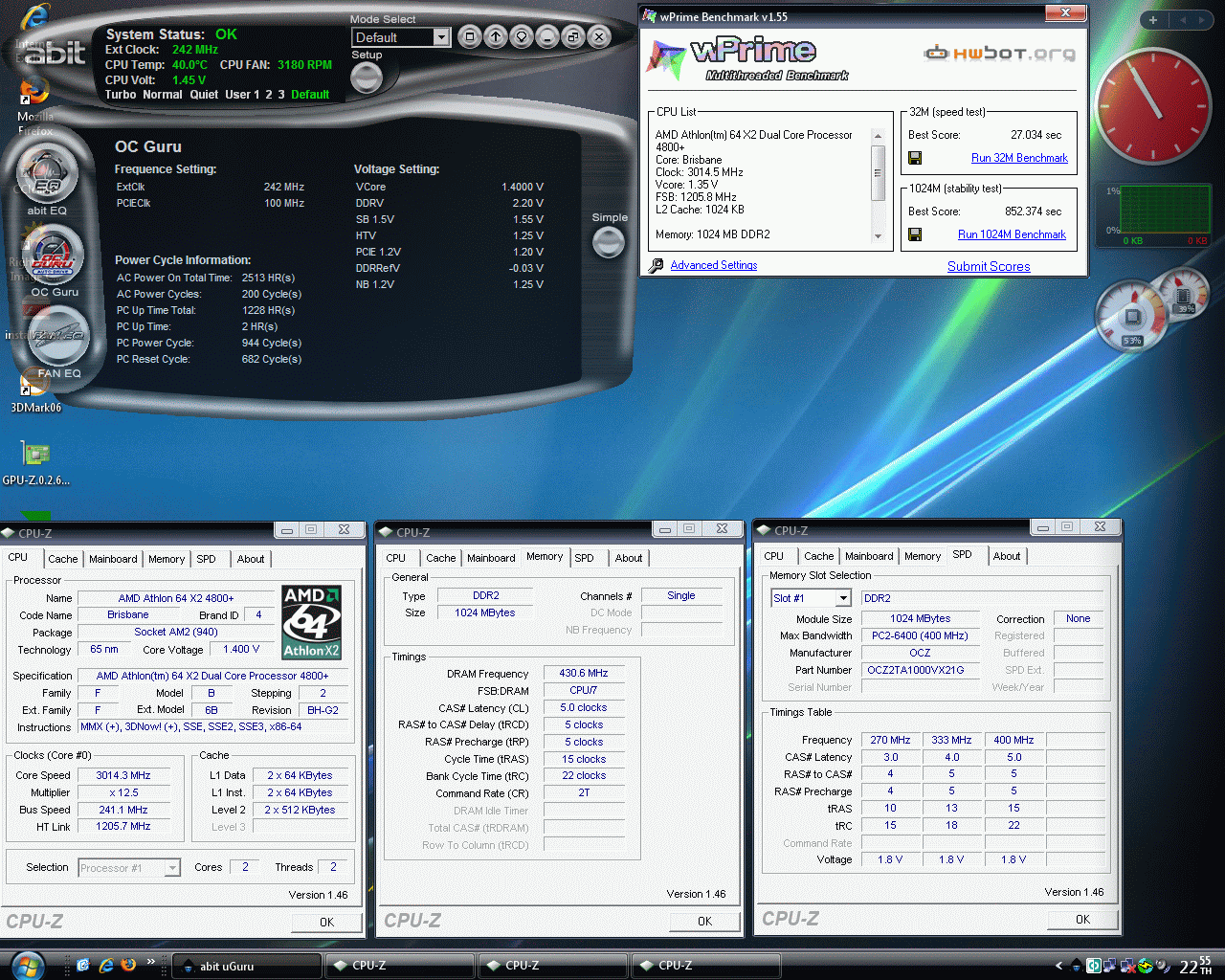Switch to SPD tab in CPU-Z memory timings window

coord(584,558)
